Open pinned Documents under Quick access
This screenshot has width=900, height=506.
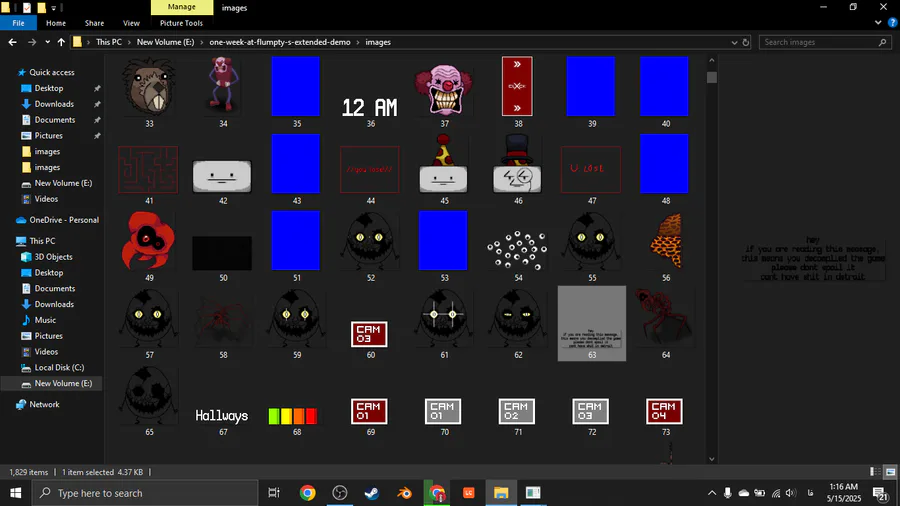click(x=55, y=120)
